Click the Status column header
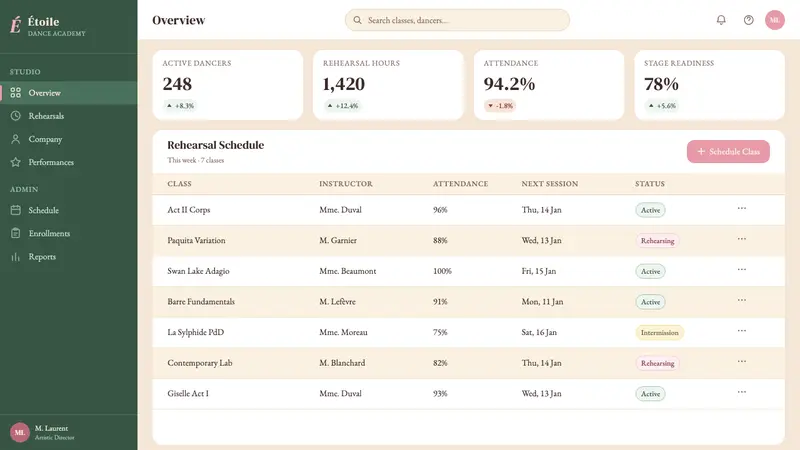800x450 pixels. pos(650,184)
